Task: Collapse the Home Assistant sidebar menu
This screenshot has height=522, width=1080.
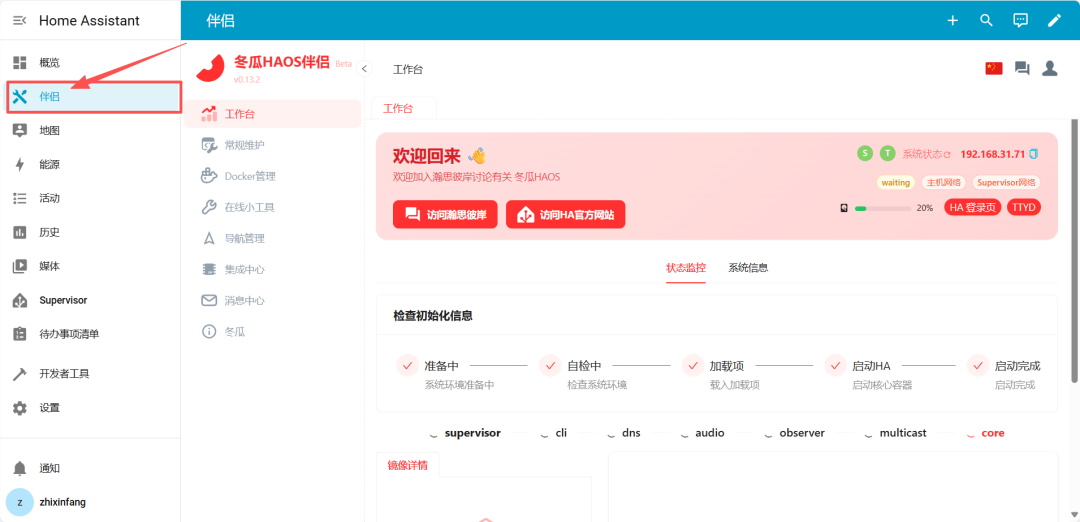Action: click(x=19, y=21)
